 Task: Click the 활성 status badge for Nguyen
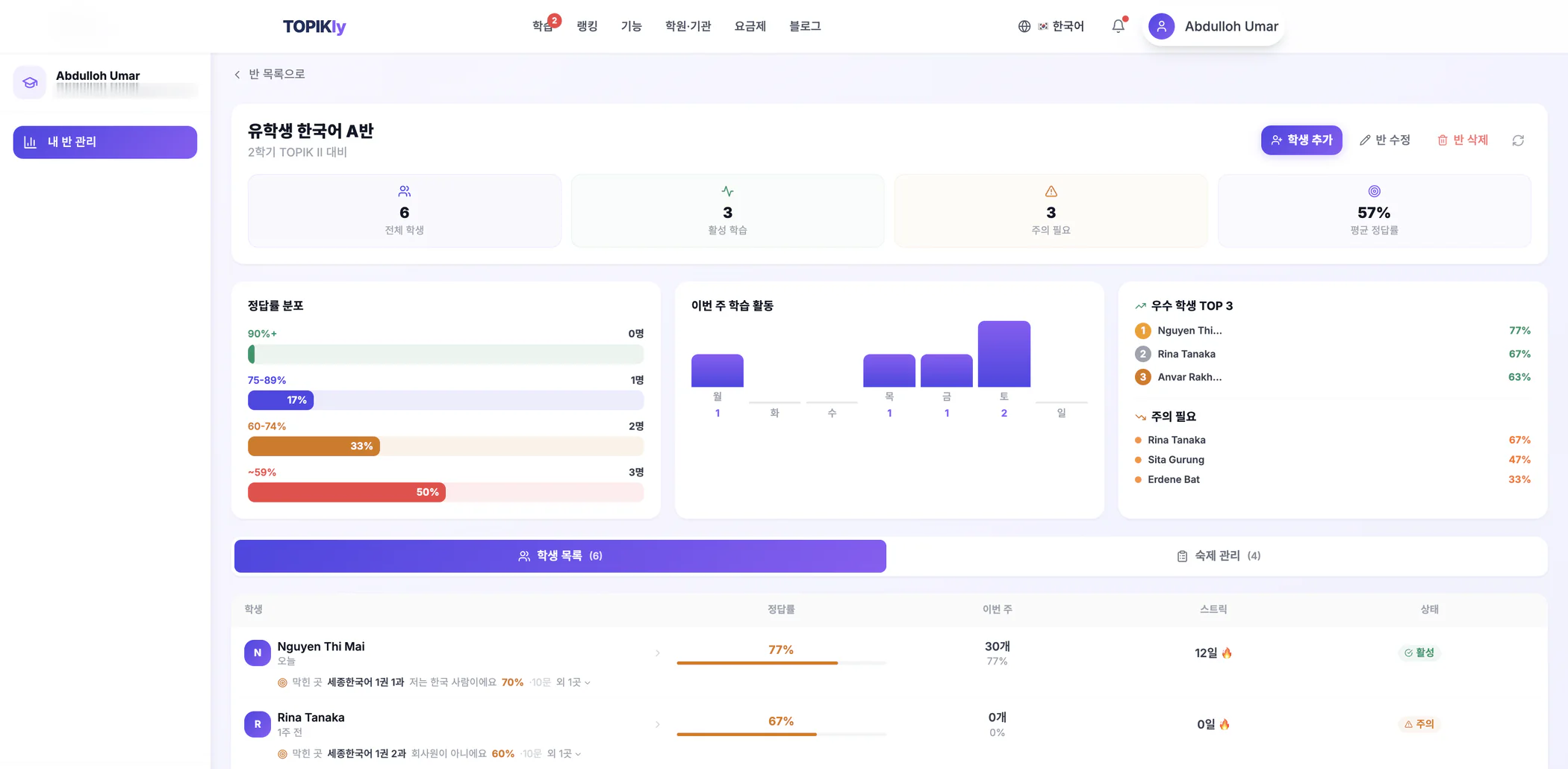click(x=1419, y=653)
